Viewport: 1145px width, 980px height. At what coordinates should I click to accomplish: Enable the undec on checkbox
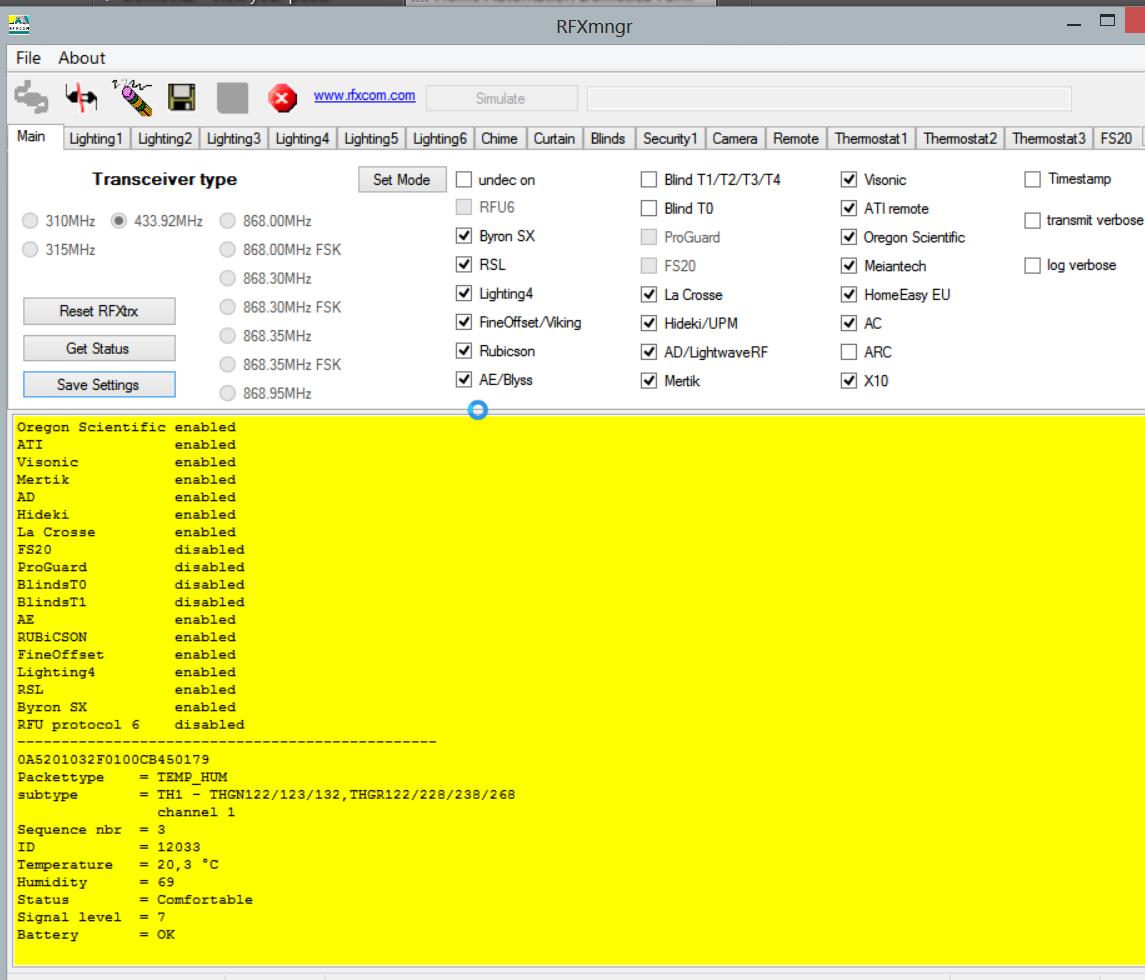pyautogui.click(x=464, y=180)
